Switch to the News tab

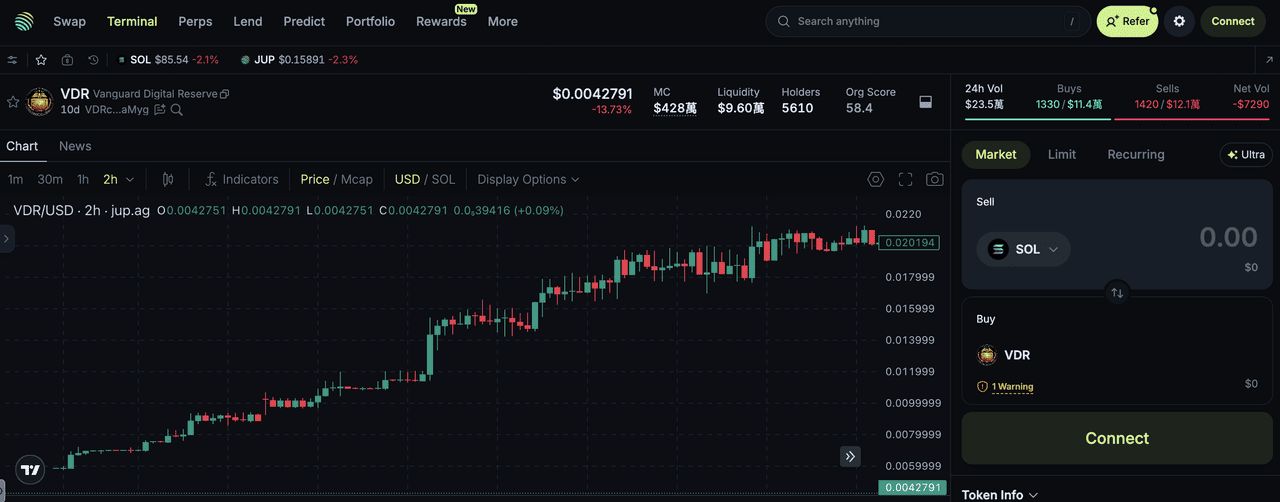[x=75, y=146]
